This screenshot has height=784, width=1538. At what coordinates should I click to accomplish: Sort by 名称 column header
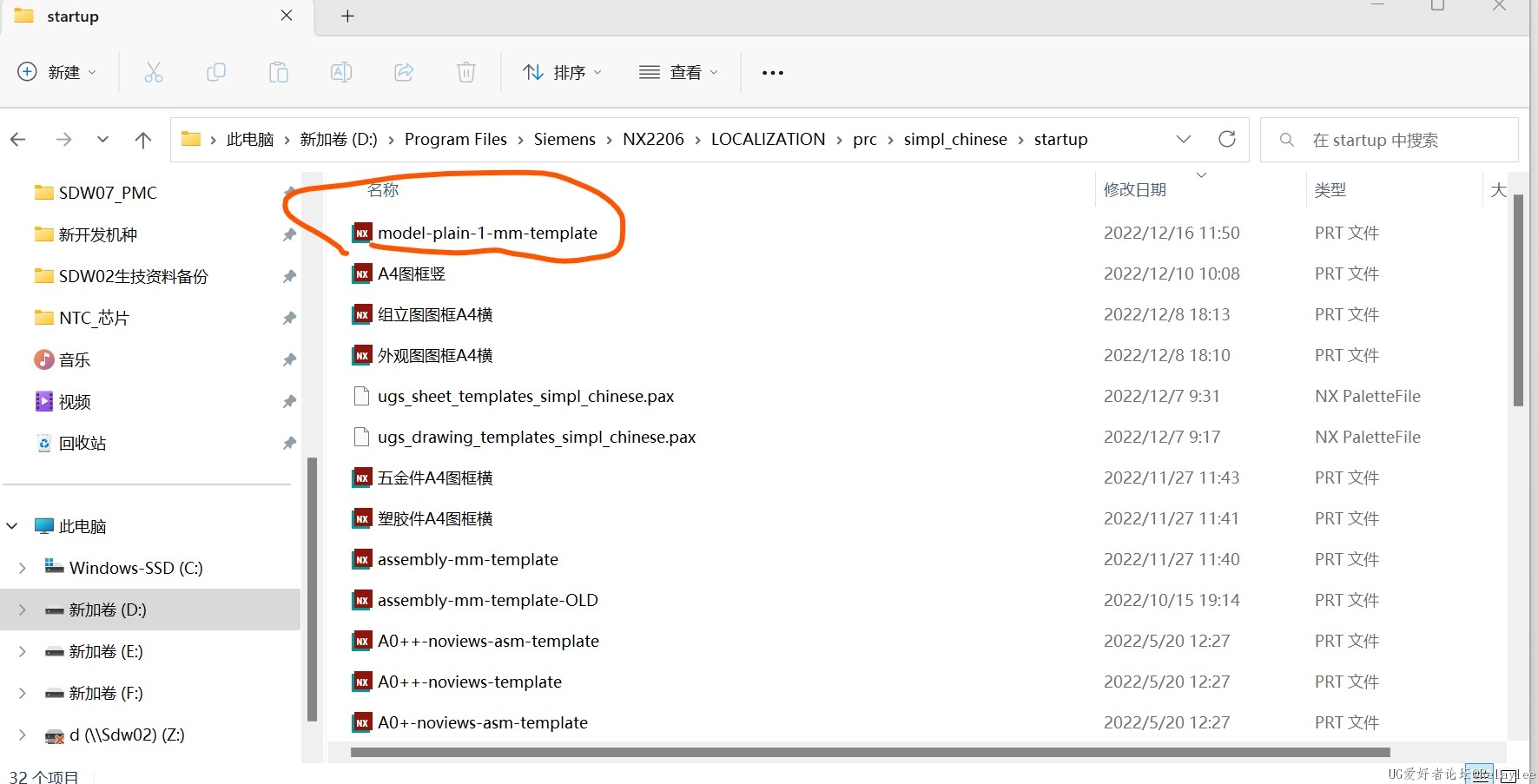(x=383, y=189)
